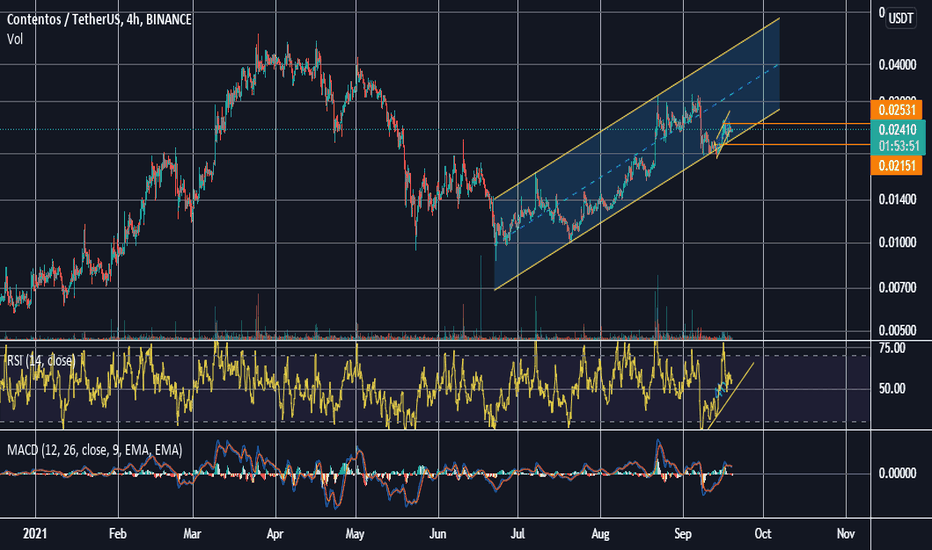
Task: Click the Contentos / TetherUS symbol title
Action: point(99,20)
